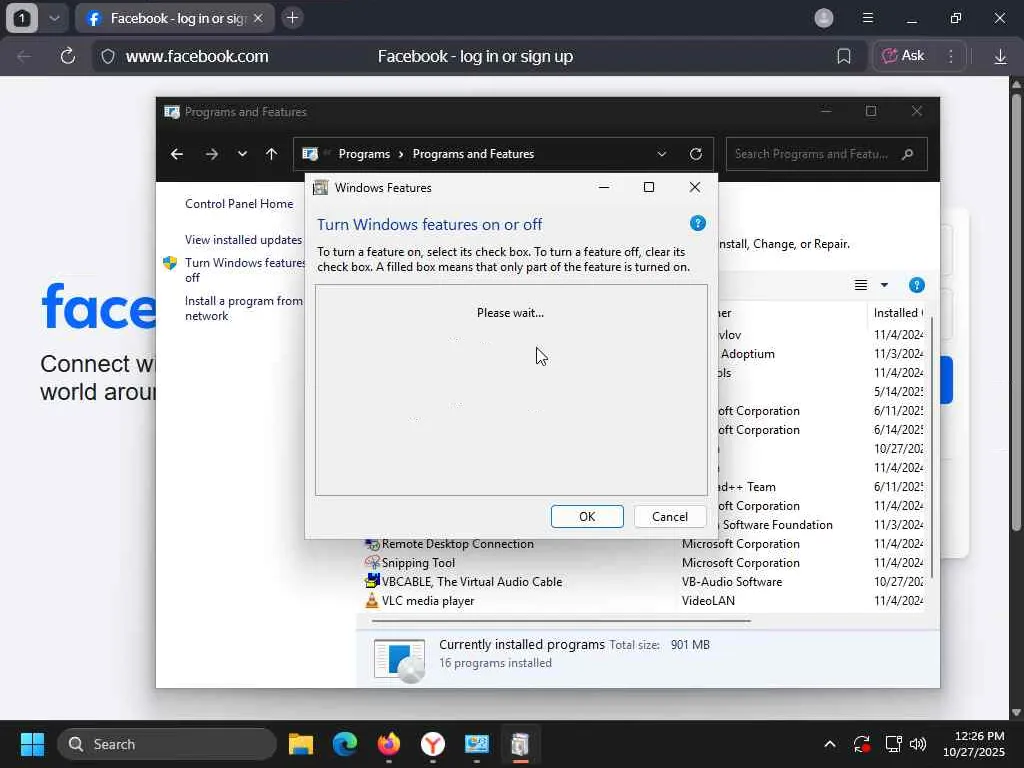Close the Facebook tab
Screen dimensions: 1024x768
(x=258, y=18)
